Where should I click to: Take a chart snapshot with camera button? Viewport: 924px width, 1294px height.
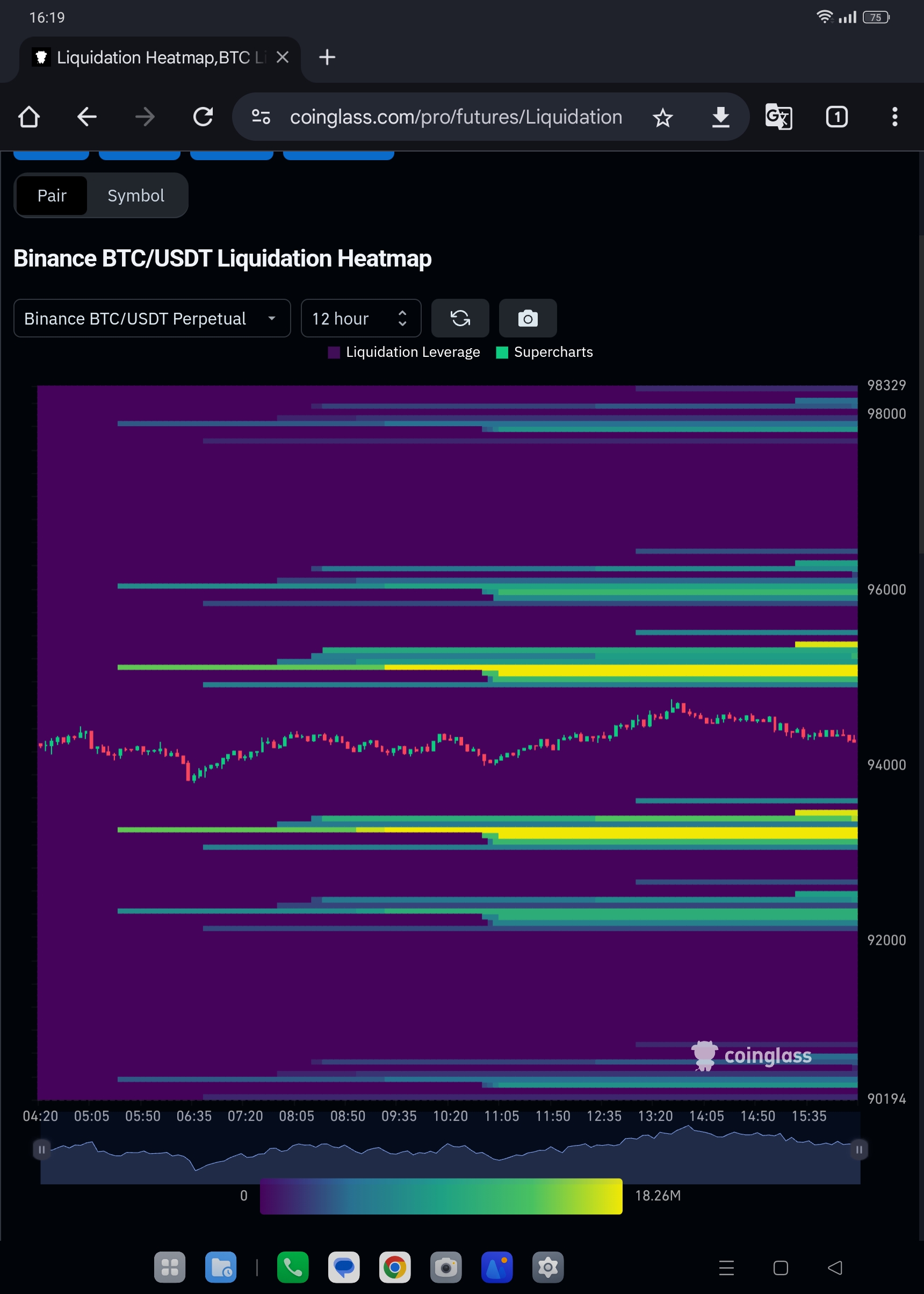pyautogui.click(x=528, y=319)
